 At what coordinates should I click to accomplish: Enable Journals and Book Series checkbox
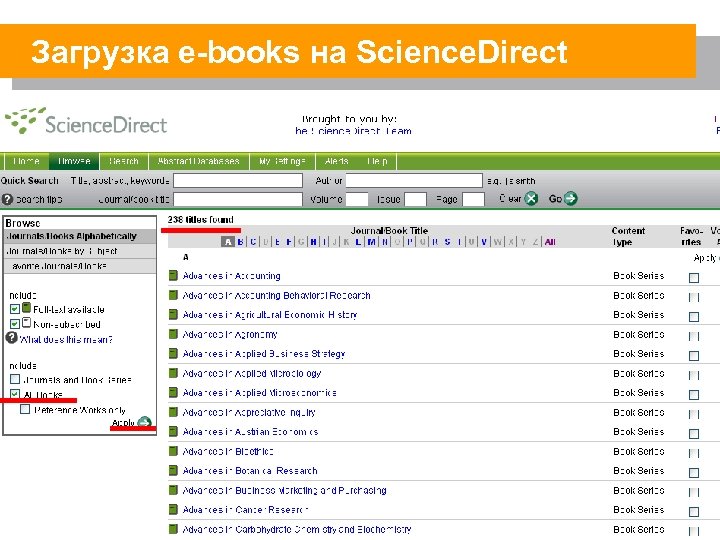[x=15, y=379]
